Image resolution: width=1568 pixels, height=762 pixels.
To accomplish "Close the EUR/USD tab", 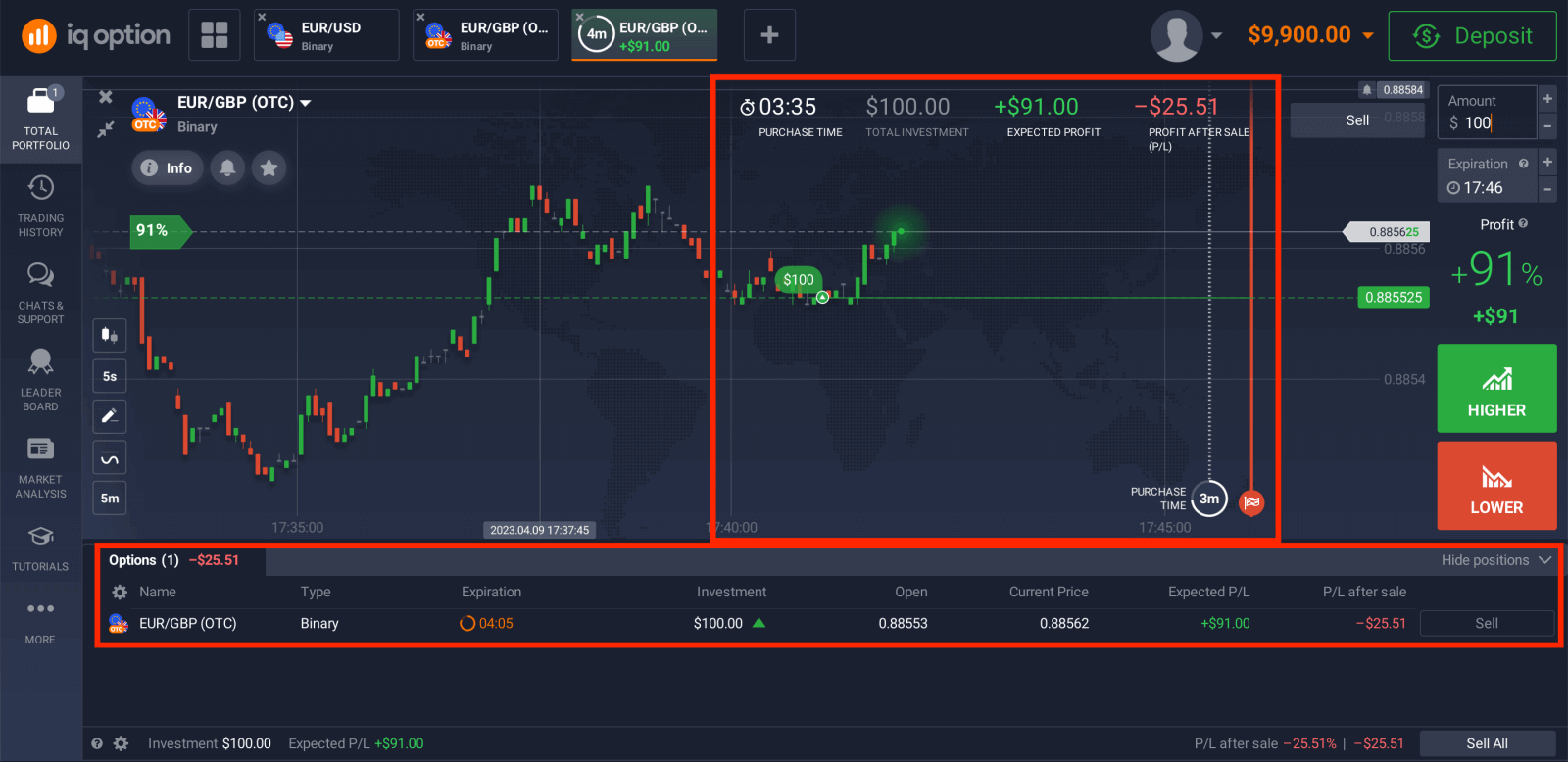I will pyautogui.click(x=262, y=17).
